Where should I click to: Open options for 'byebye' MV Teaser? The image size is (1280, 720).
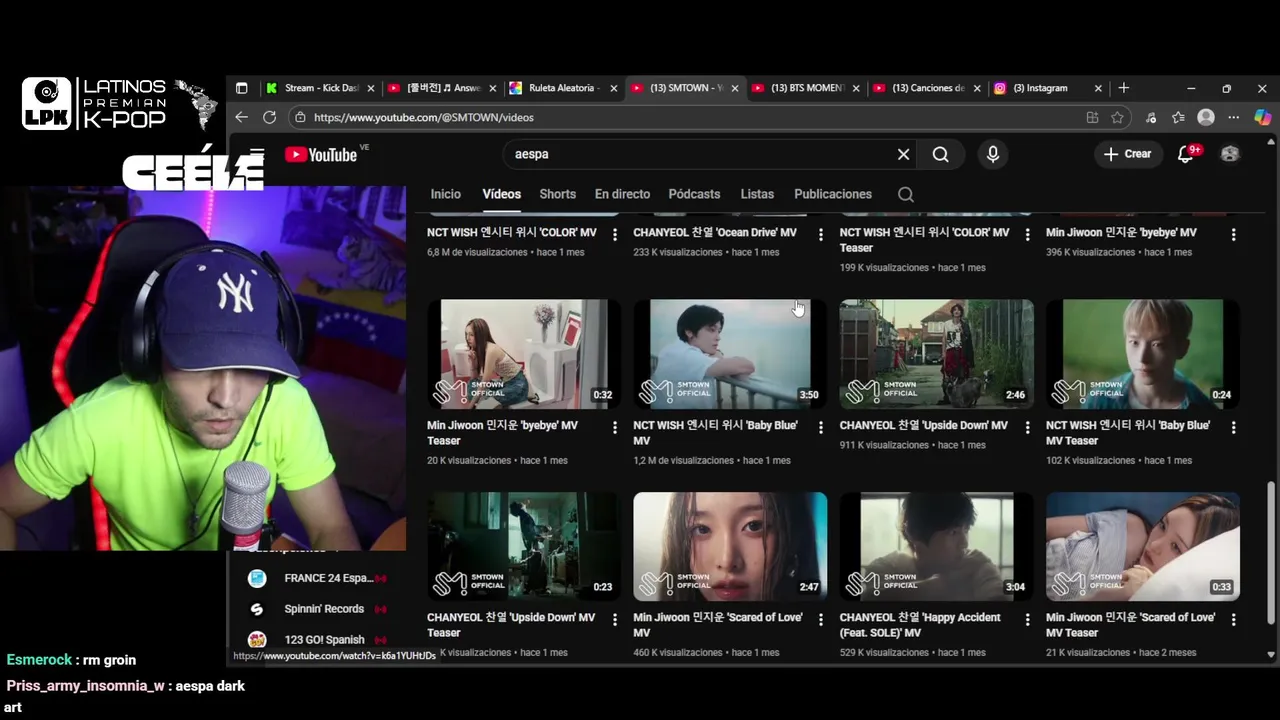point(614,427)
